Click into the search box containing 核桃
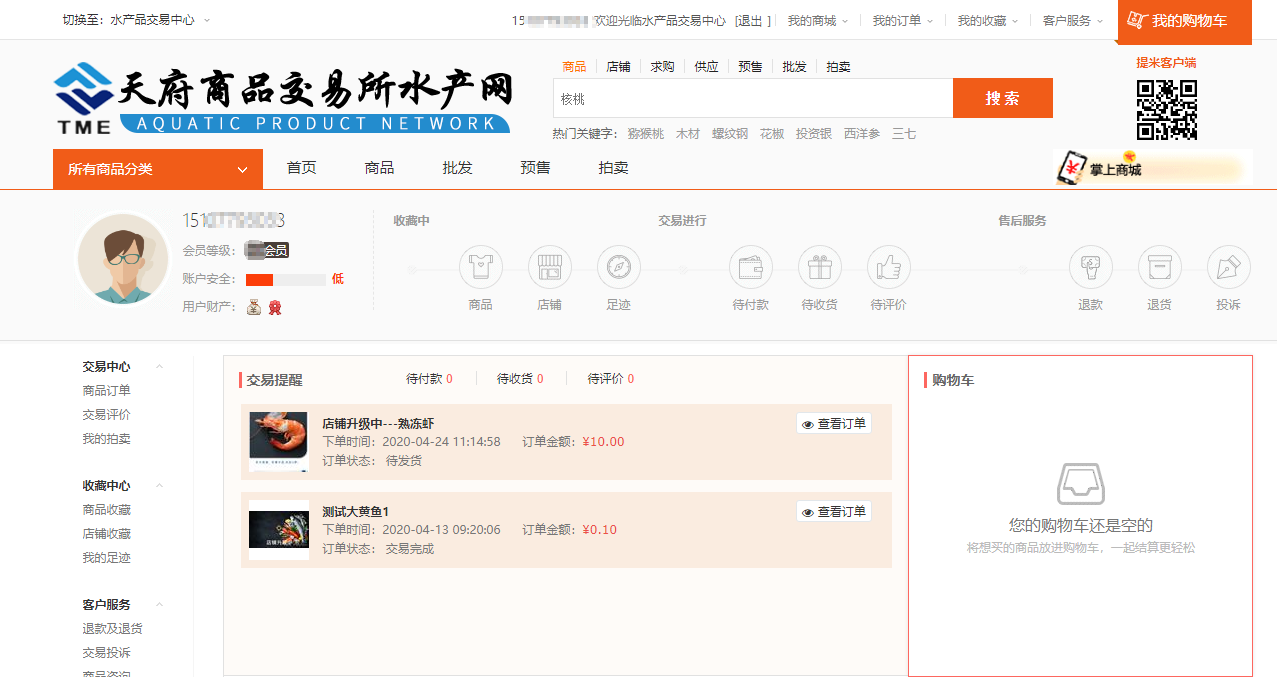This screenshot has height=677, width=1277. pos(752,99)
